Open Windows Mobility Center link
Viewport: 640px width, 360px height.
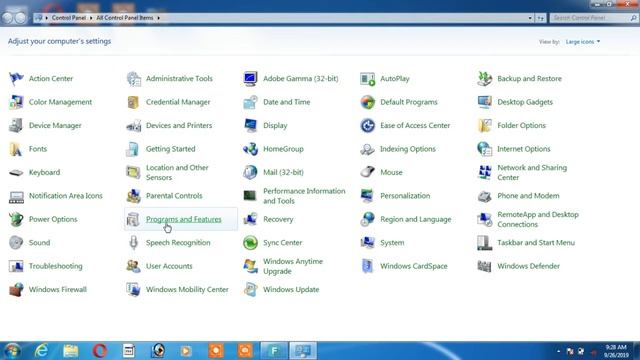click(187, 289)
